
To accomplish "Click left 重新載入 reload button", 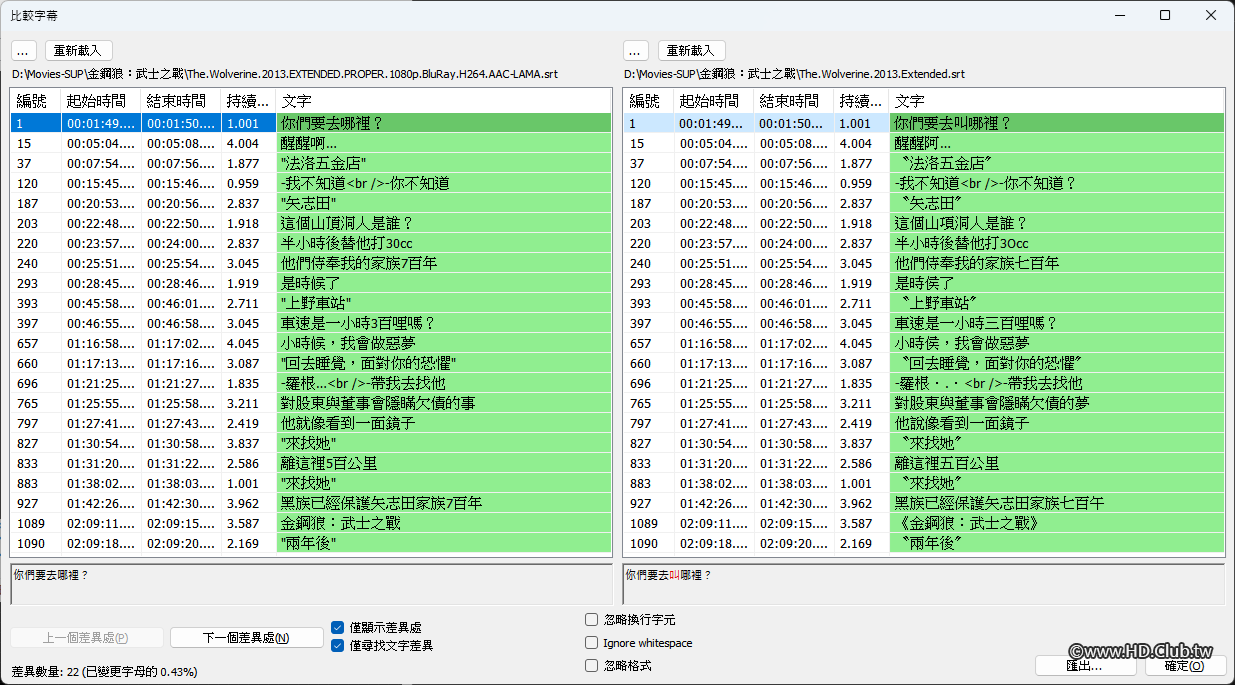I will [x=79, y=50].
